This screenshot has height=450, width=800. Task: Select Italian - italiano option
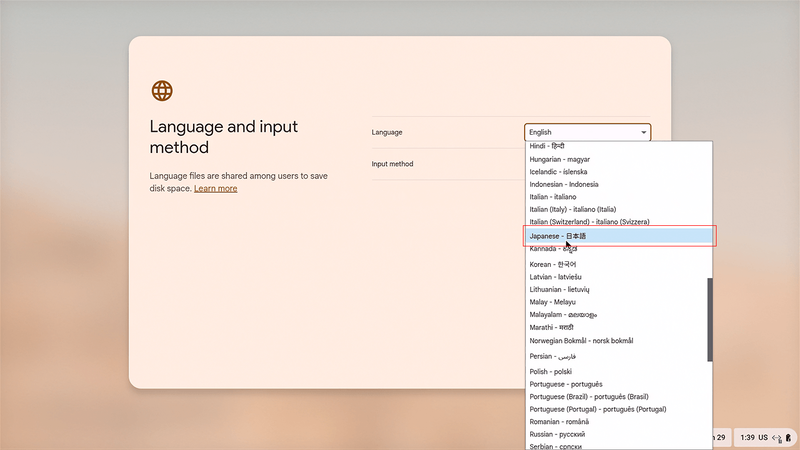[x=618, y=197]
